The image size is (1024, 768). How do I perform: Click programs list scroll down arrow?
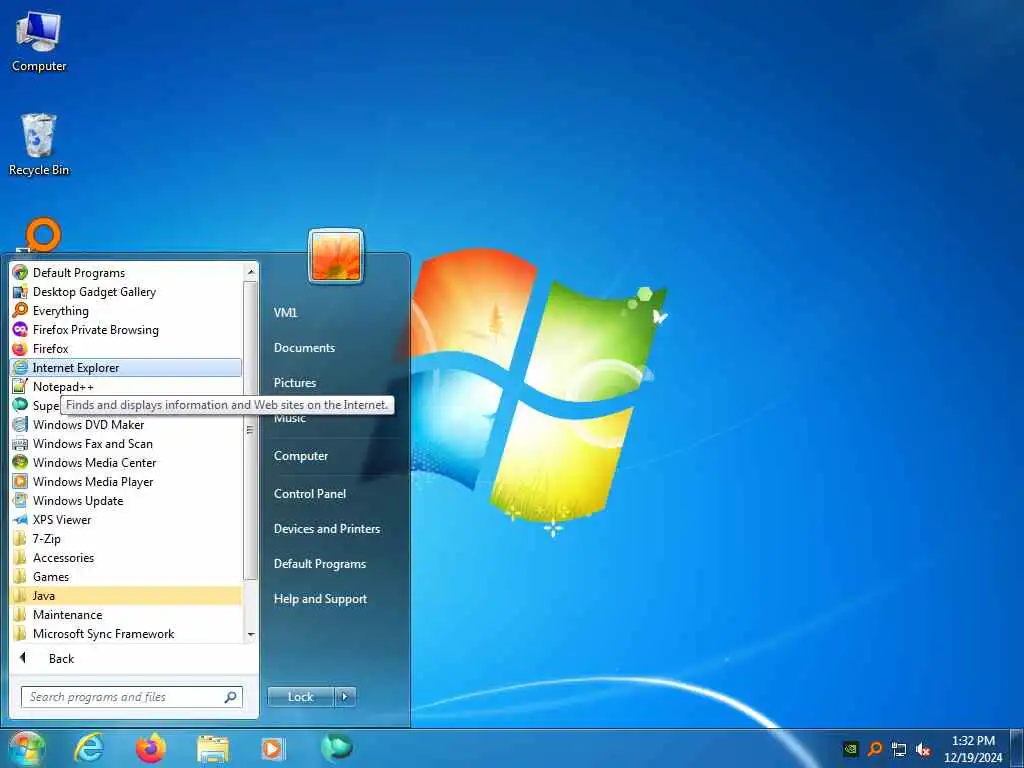coord(251,634)
